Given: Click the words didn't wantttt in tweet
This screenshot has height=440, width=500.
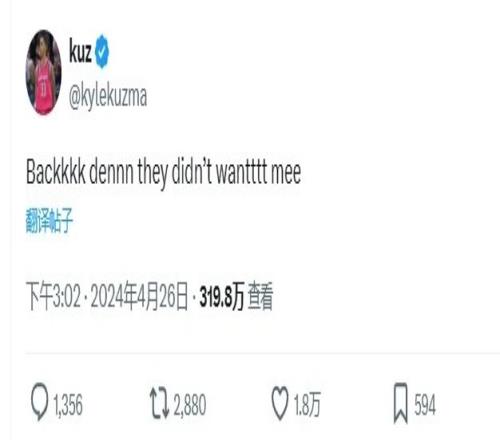Looking at the screenshot, I should (x=219, y=172).
